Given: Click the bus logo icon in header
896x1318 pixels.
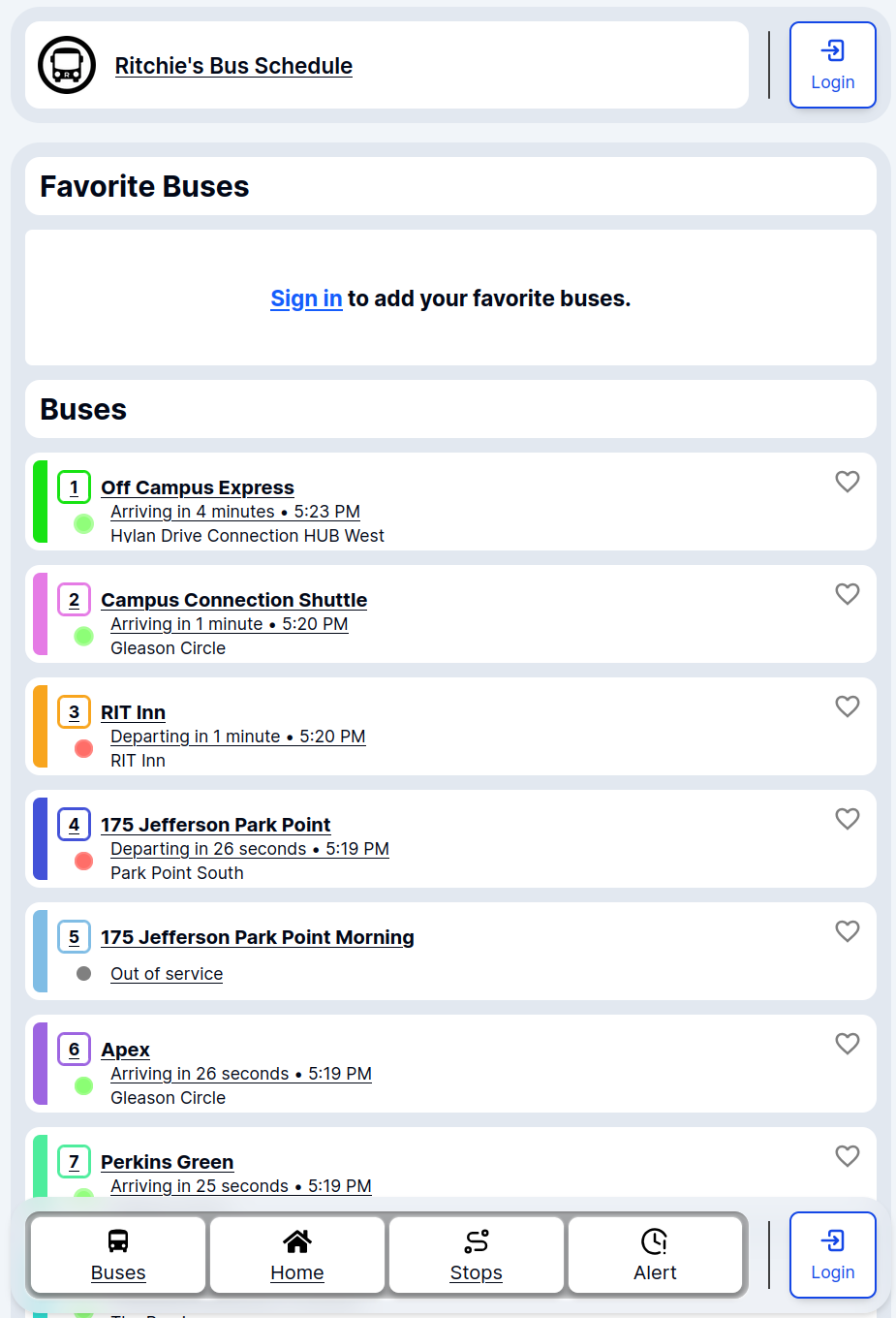Looking at the screenshot, I should [67, 65].
